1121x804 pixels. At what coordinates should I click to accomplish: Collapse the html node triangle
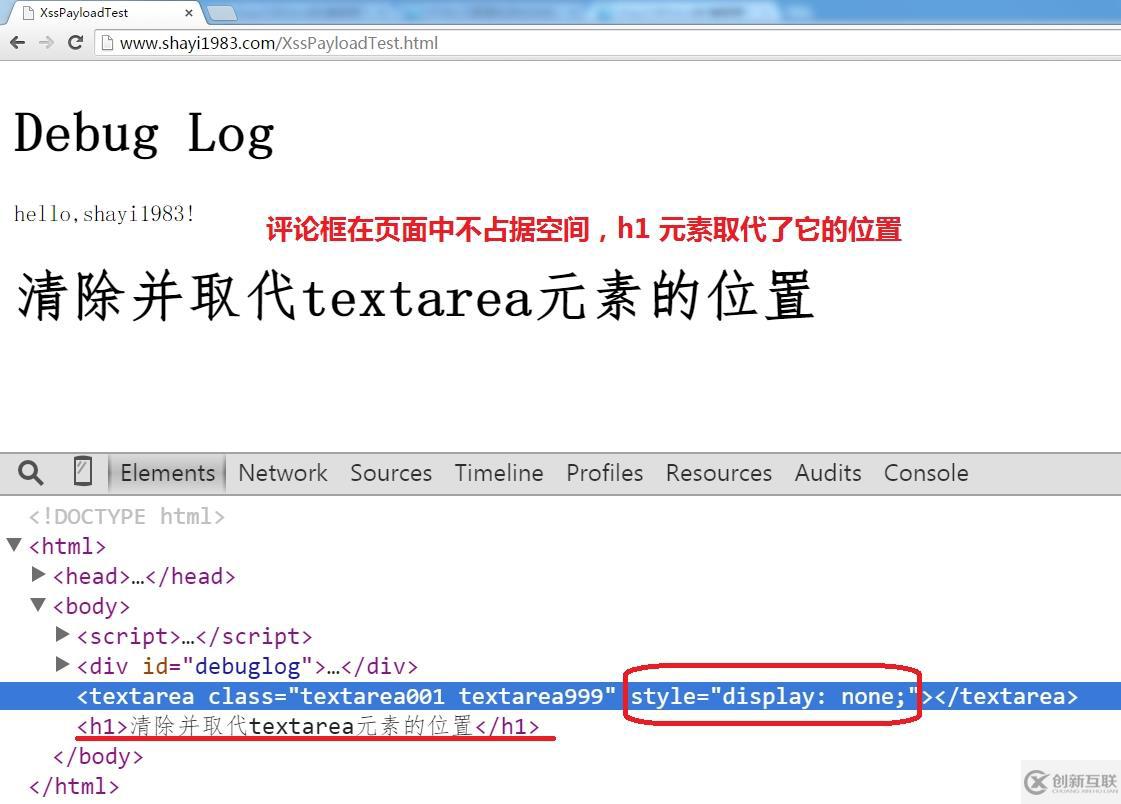[x=14, y=545]
